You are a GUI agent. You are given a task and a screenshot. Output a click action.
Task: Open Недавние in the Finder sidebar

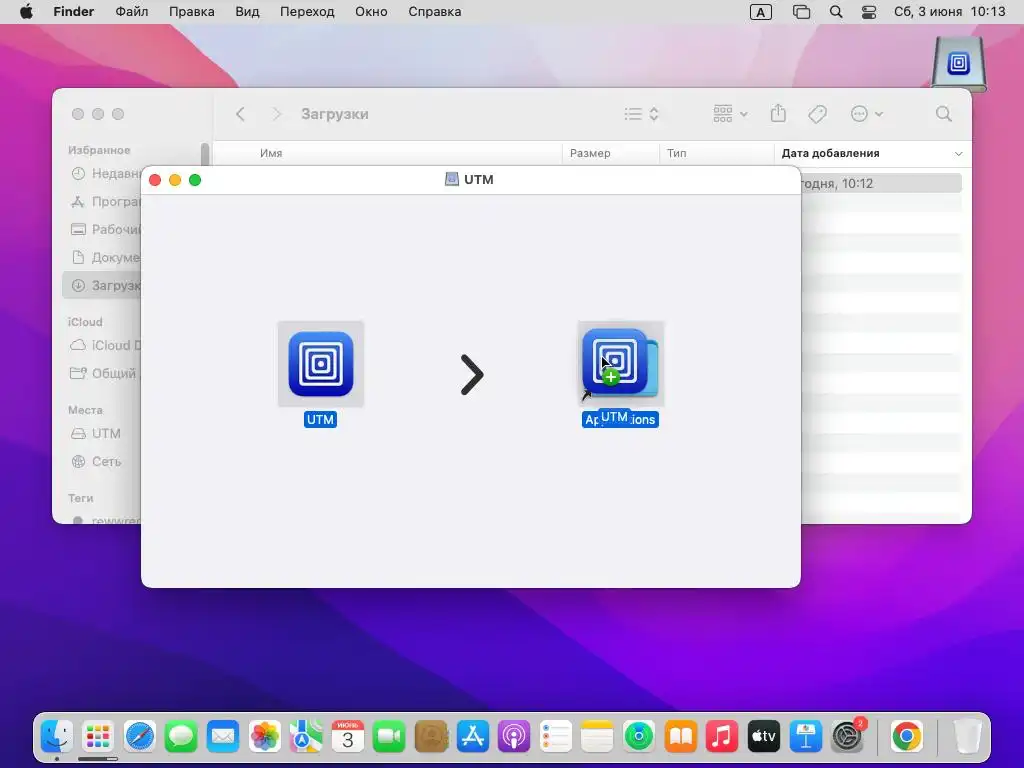[104, 174]
